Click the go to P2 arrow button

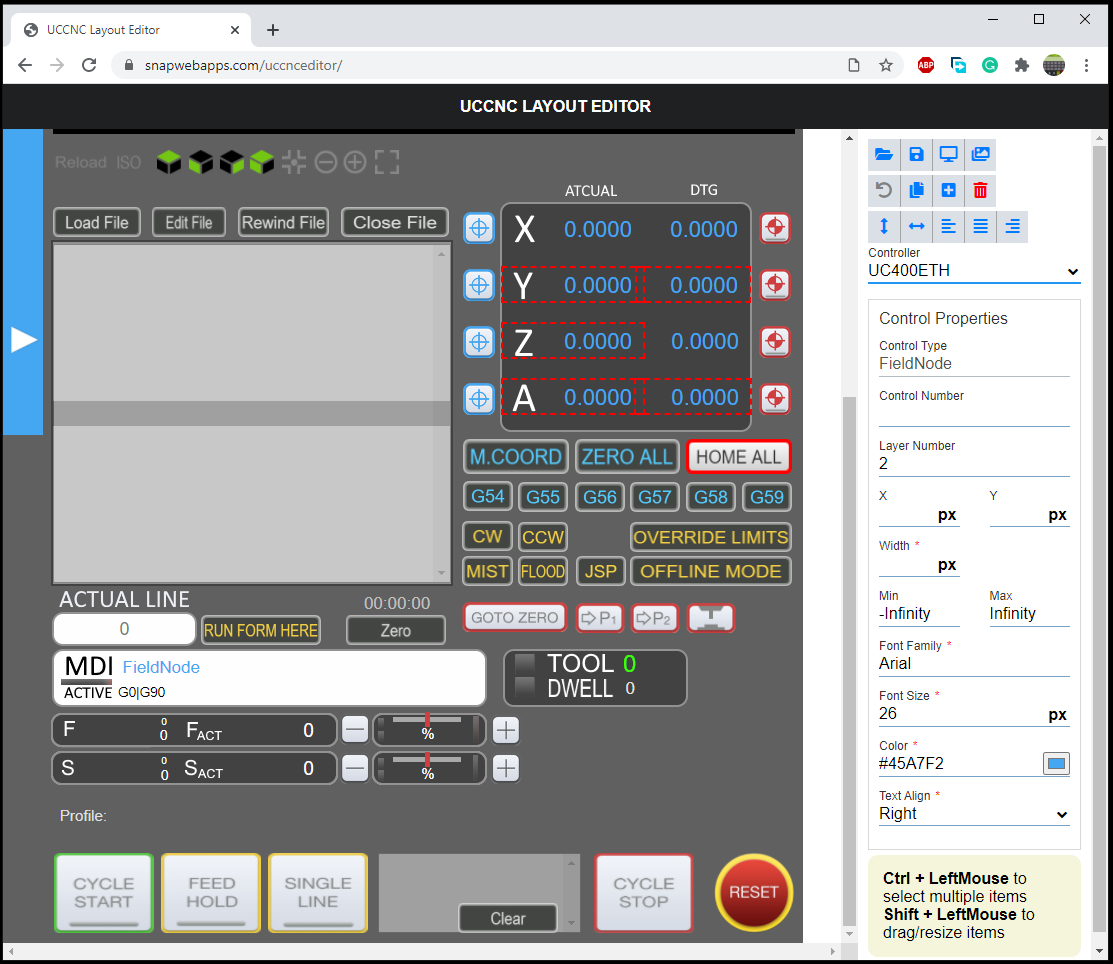(655, 618)
